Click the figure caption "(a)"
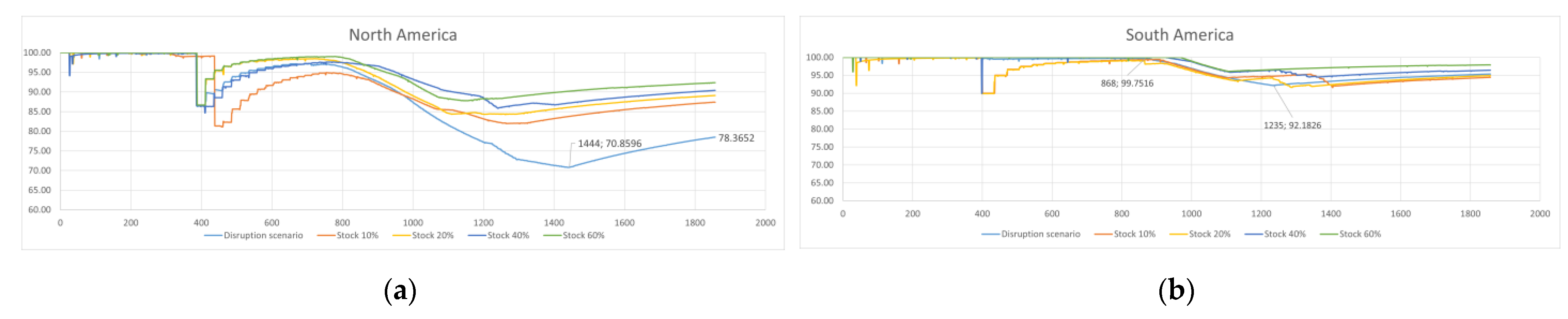This screenshot has width=1568, height=319. 400,291
